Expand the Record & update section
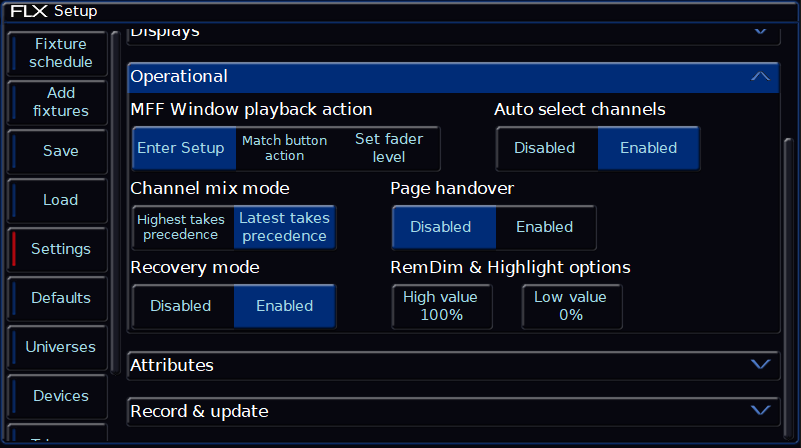Viewport: 801px width, 448px height. (454, 411)
